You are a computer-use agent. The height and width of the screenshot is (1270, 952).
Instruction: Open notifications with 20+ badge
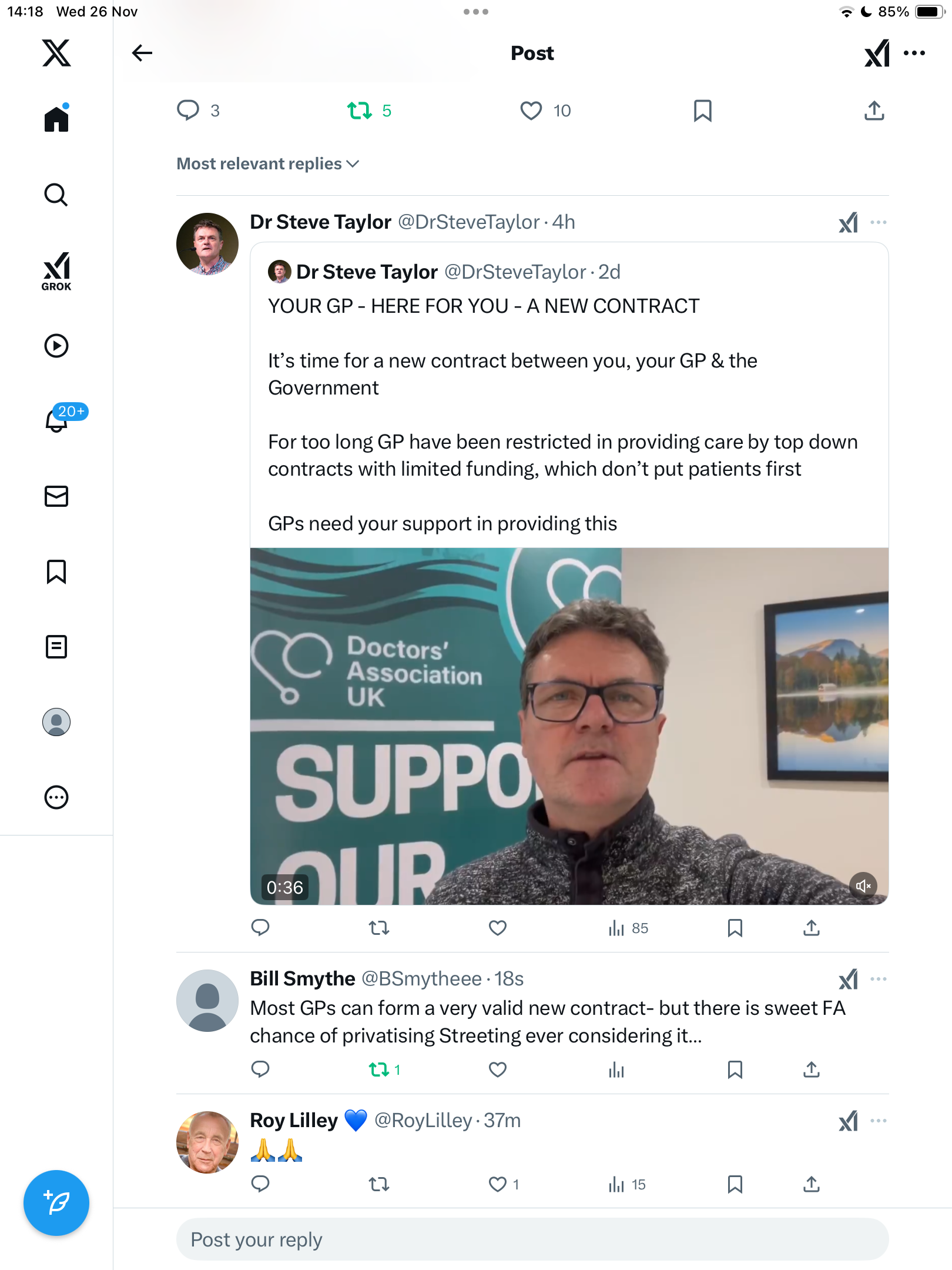(58, 420)
